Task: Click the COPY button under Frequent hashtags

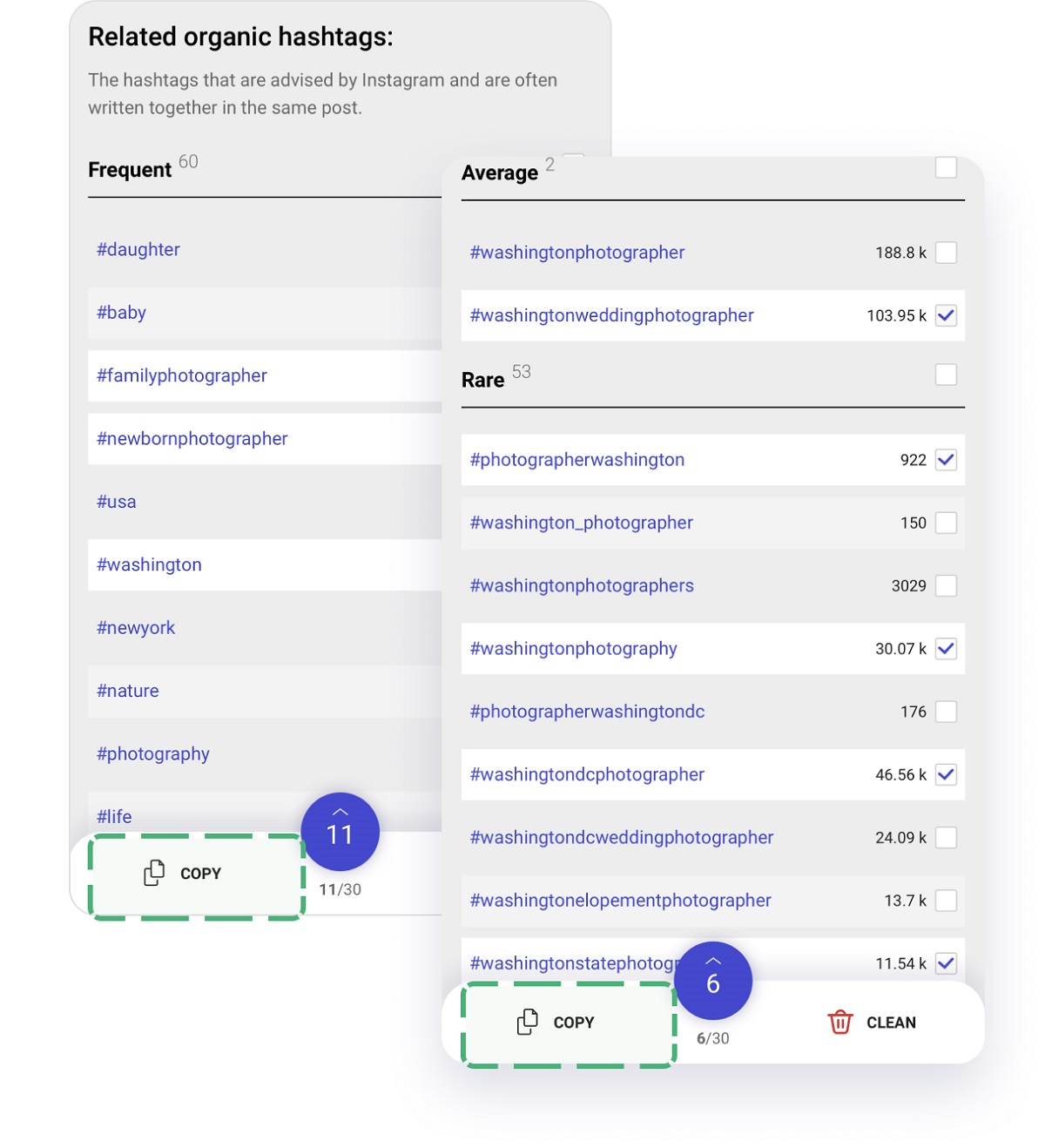Action: (197, 876)
